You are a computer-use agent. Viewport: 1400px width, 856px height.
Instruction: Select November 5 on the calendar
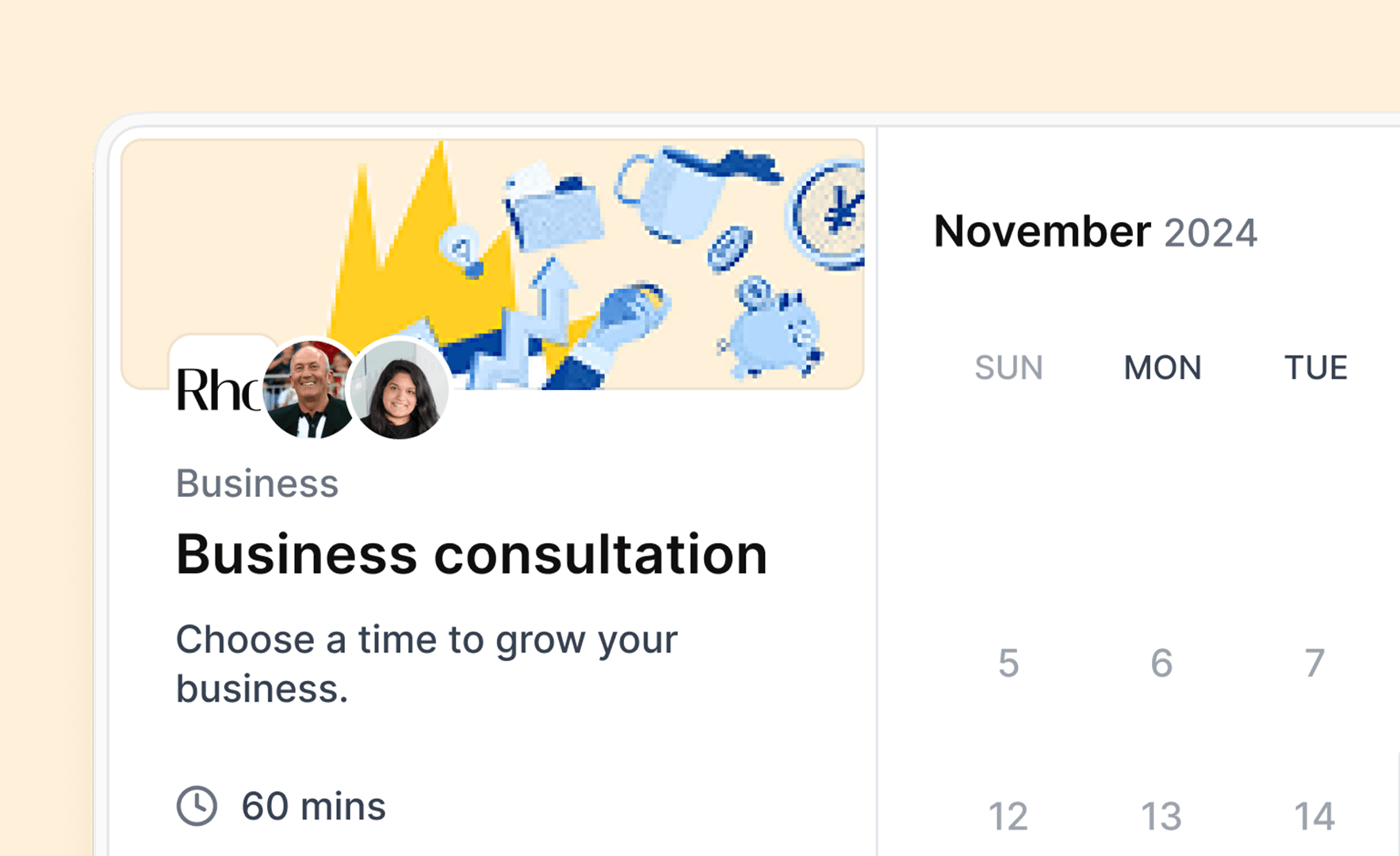1008,663
